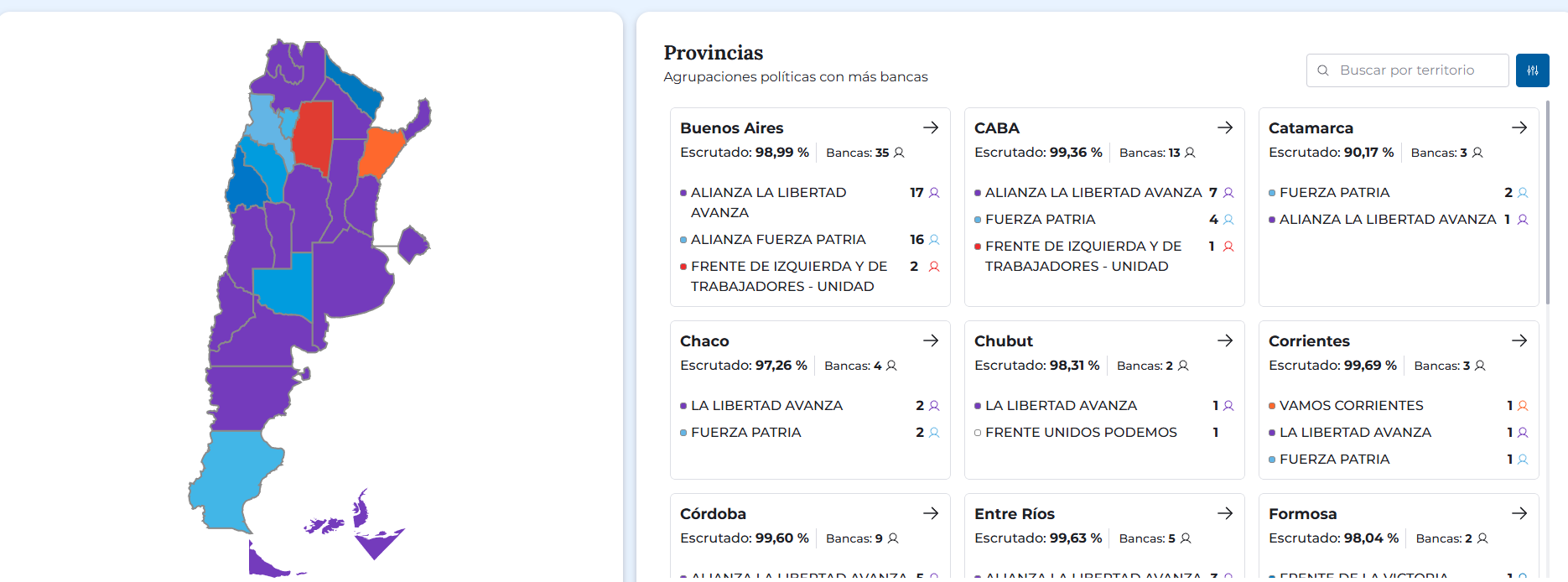Select the red province on map
The image size is (1568, 582).
pyautogui.click(x=314, y=134)
